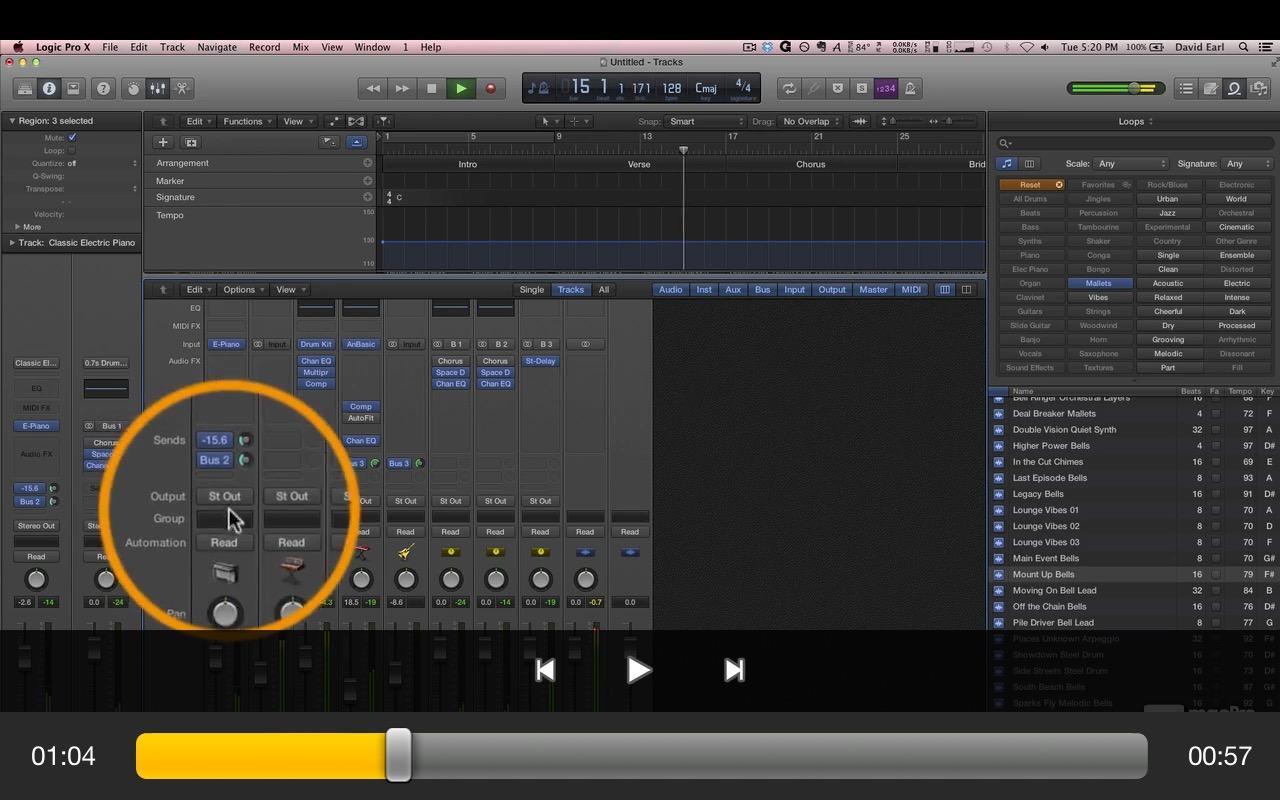Open the Scissors editors button in toolbar
The width and height of the screenshot is (1280, 800).
point(182,88)
